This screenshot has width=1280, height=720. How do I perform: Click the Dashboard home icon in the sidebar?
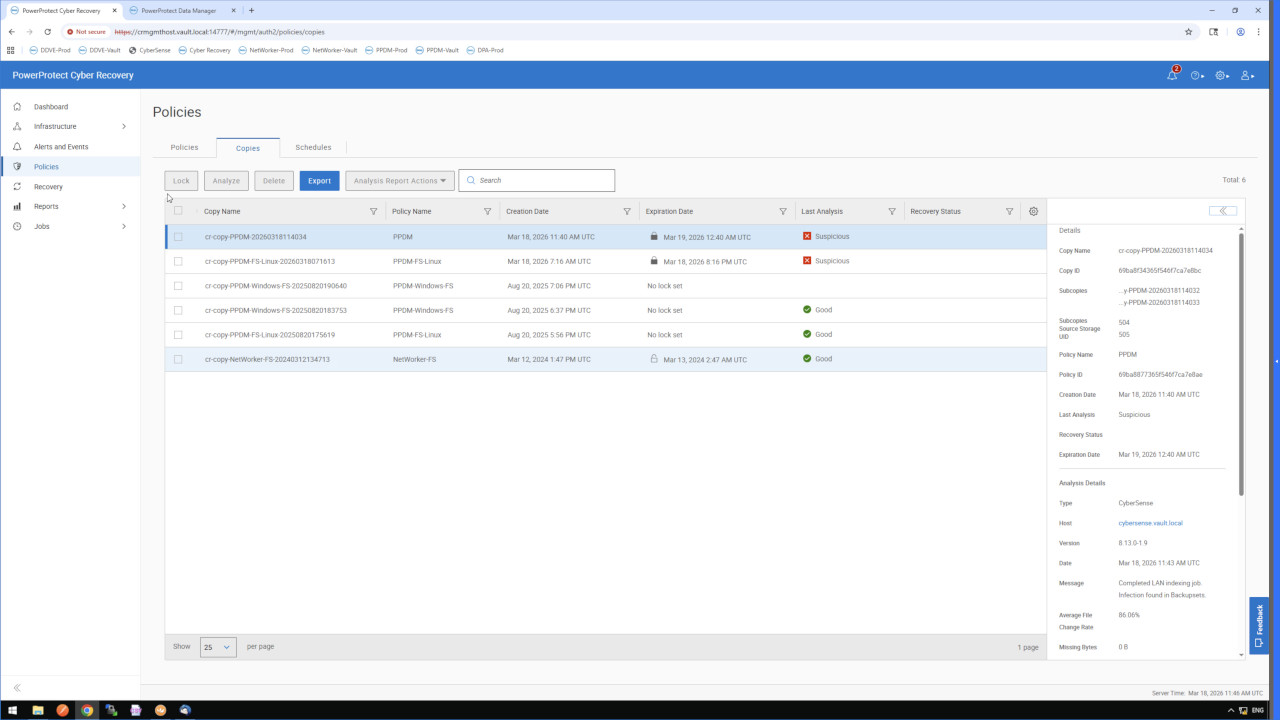pyautogui.click(x=17, y=107)
